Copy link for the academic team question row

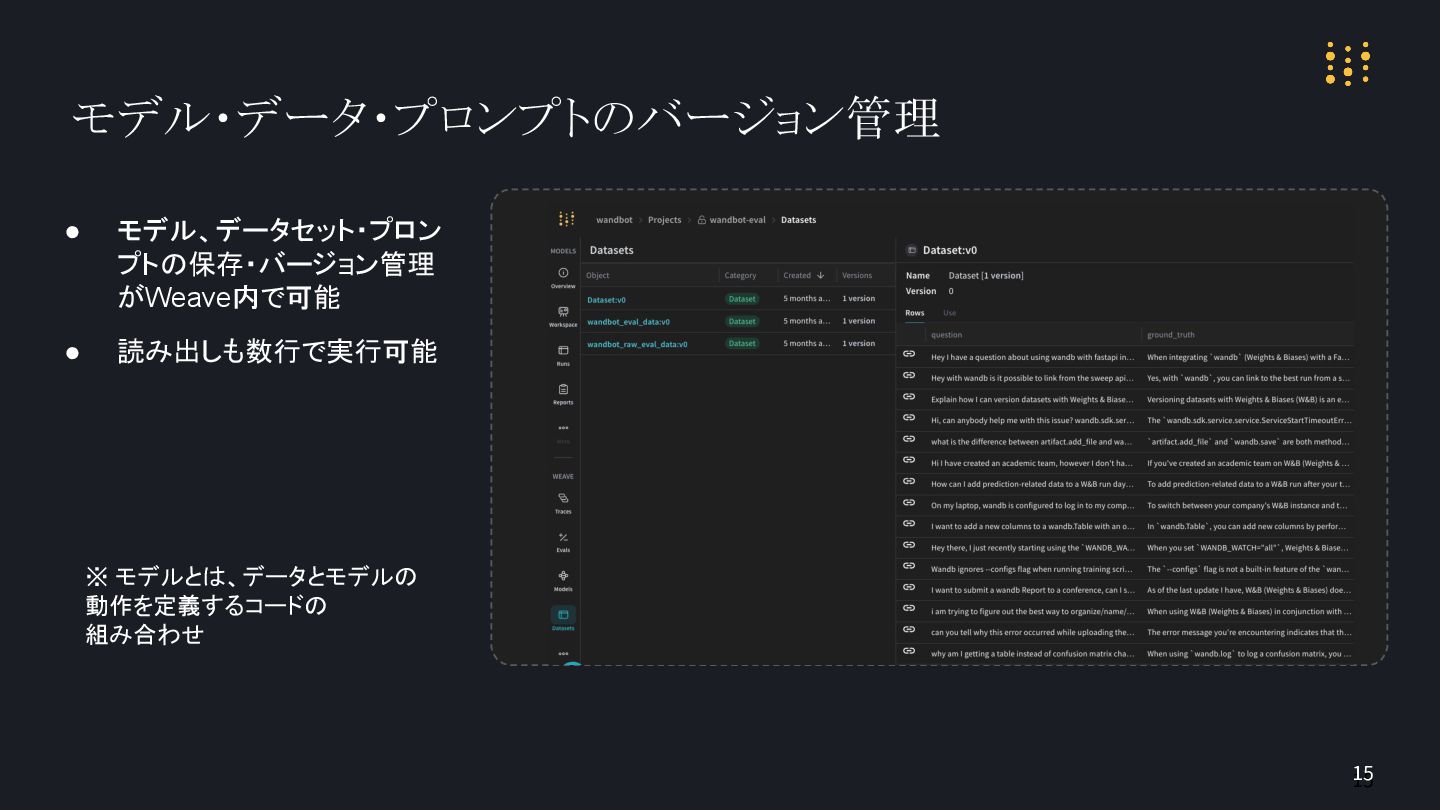909,460
